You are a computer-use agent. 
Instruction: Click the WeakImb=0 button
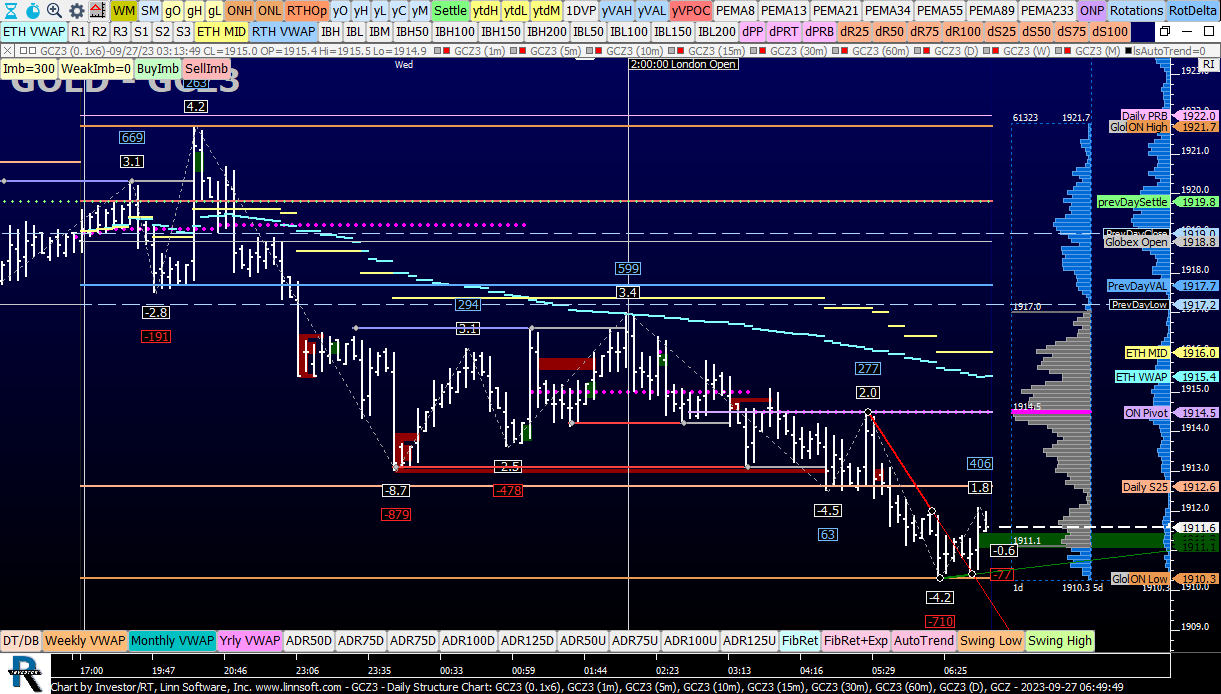pos(95,69)
